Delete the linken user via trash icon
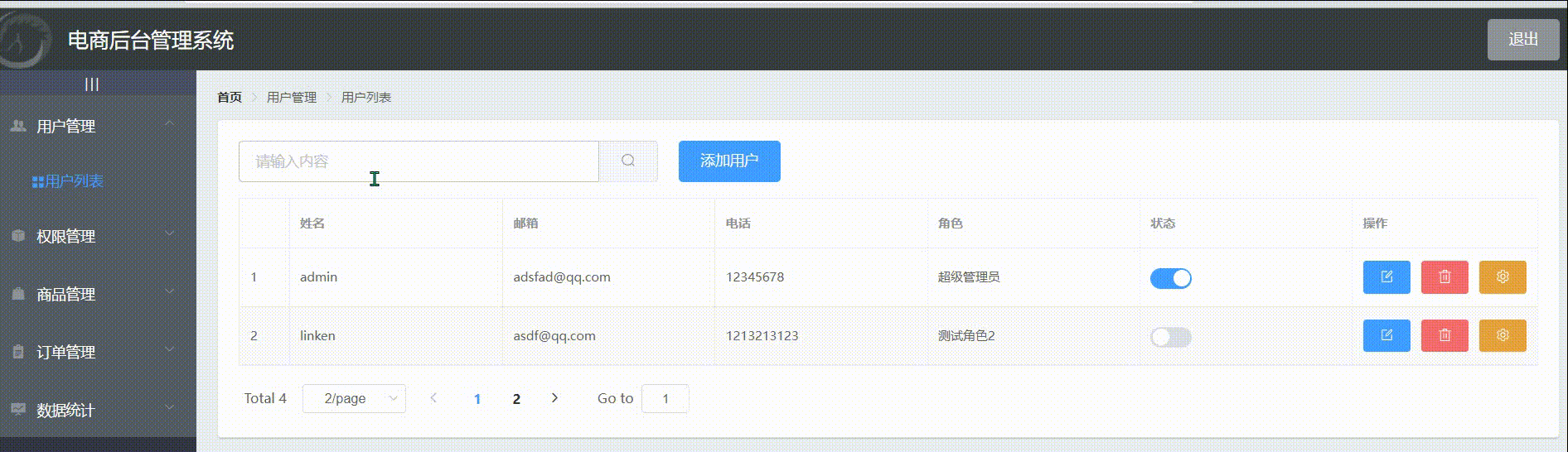This screenshot has width=1568, height=452. tap(1445, 335)
